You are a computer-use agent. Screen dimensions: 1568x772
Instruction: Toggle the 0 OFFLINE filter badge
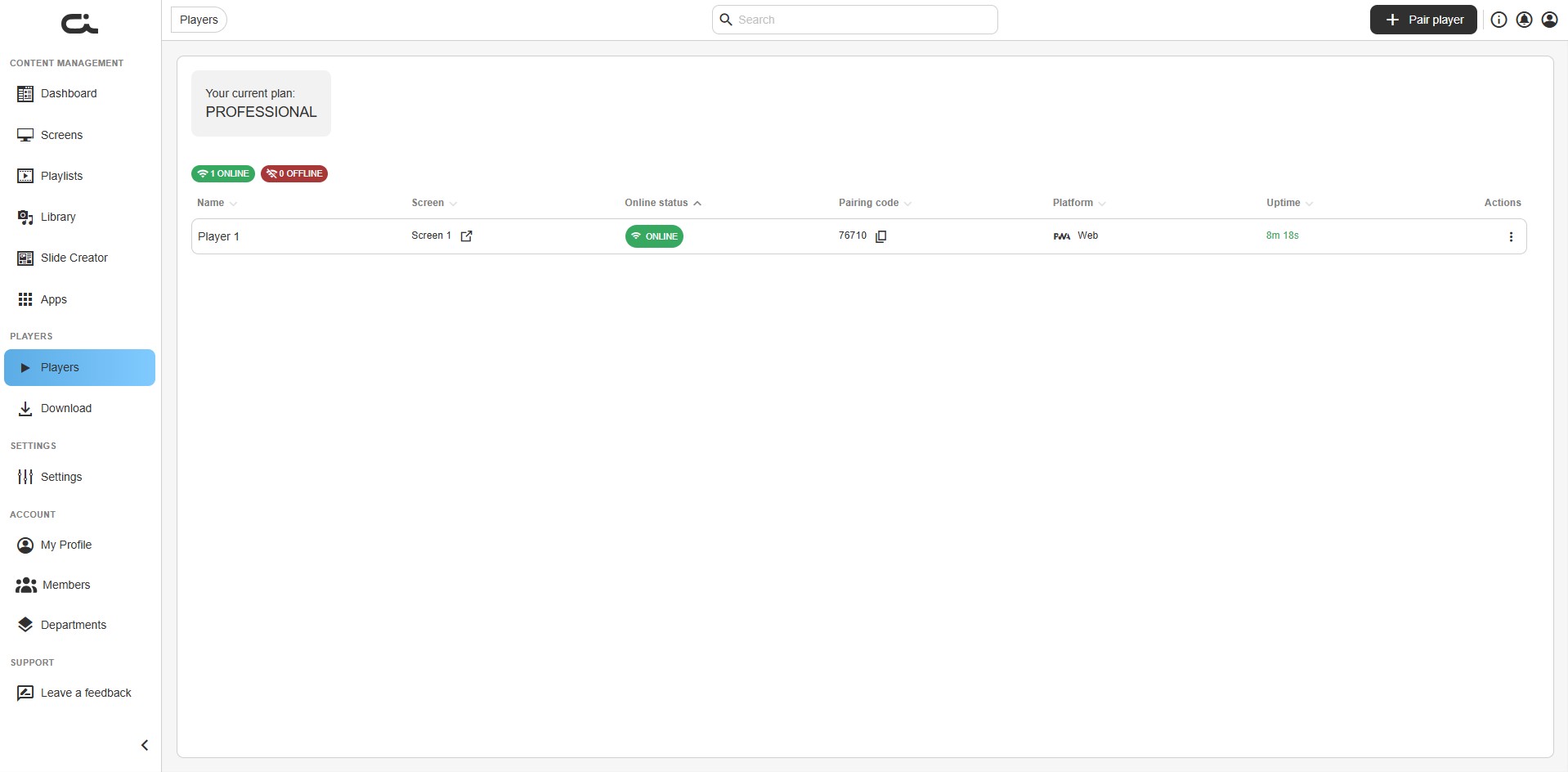294,173
